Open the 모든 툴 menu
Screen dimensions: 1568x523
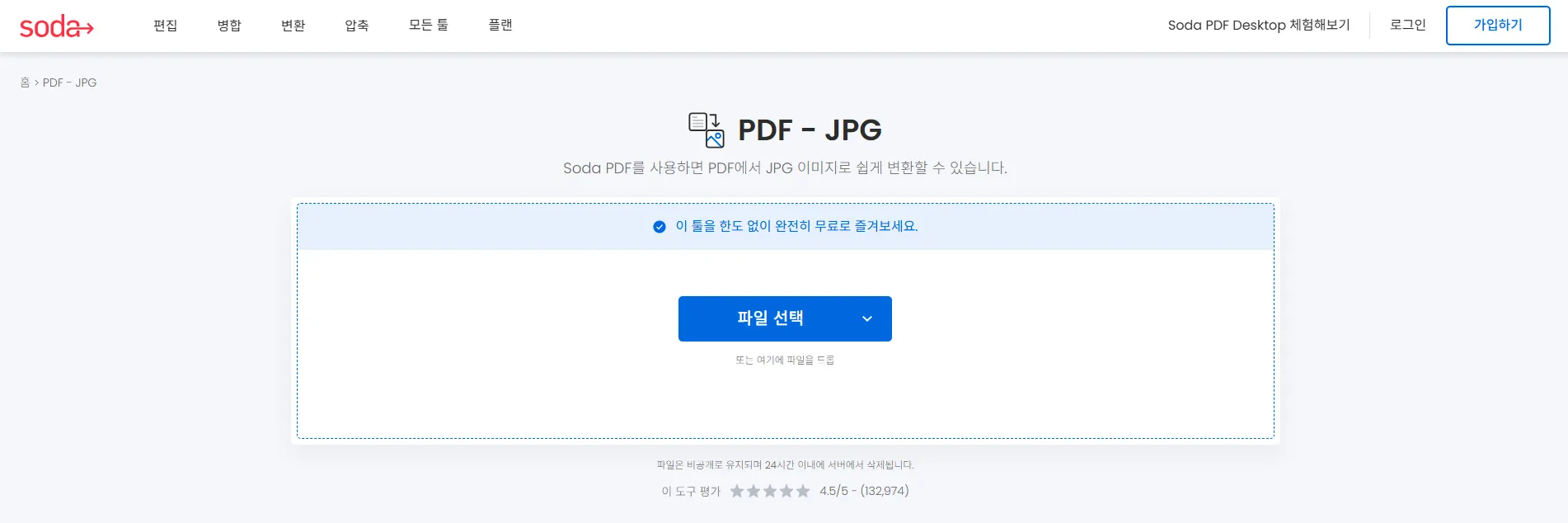(429, 26)
